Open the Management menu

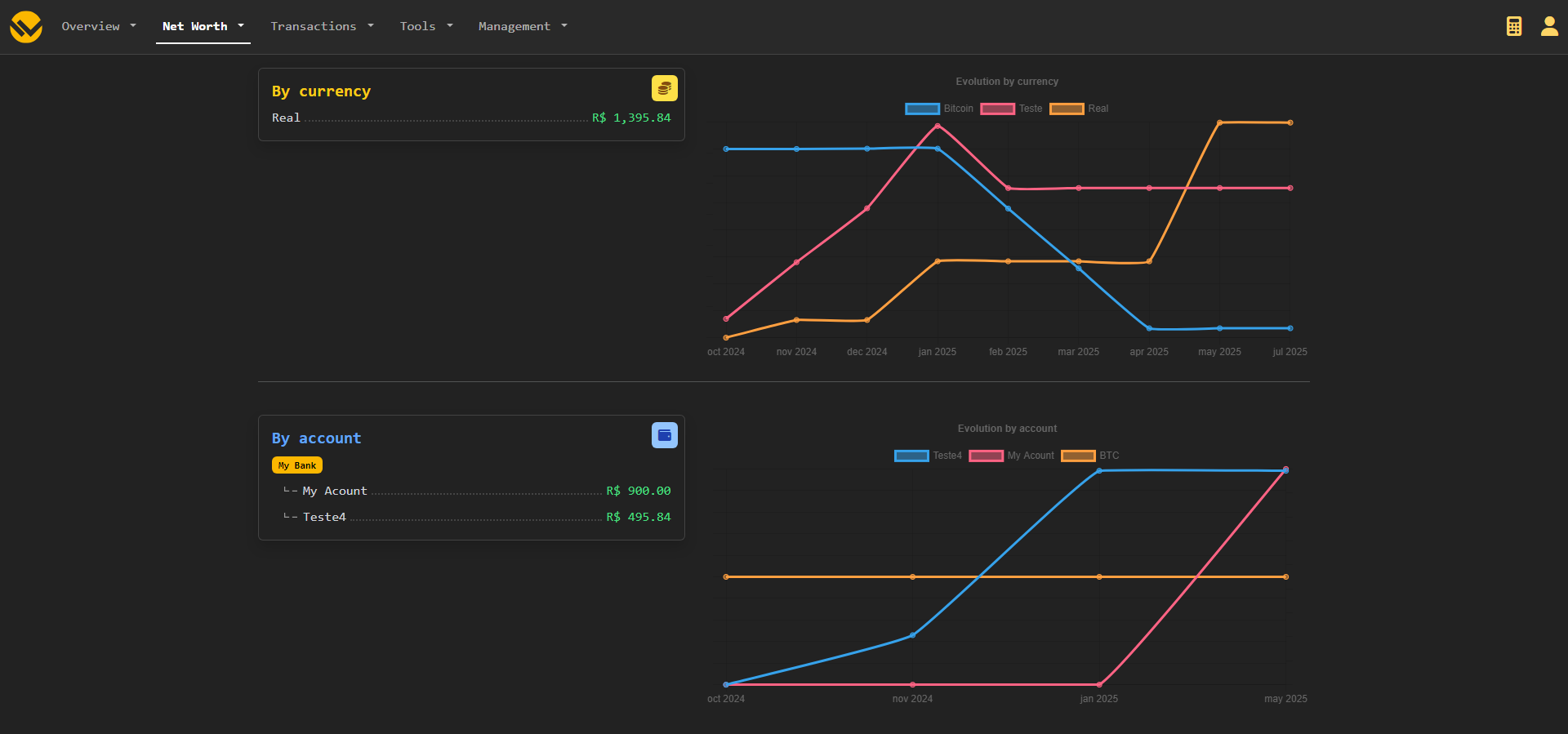click(523, 26)
